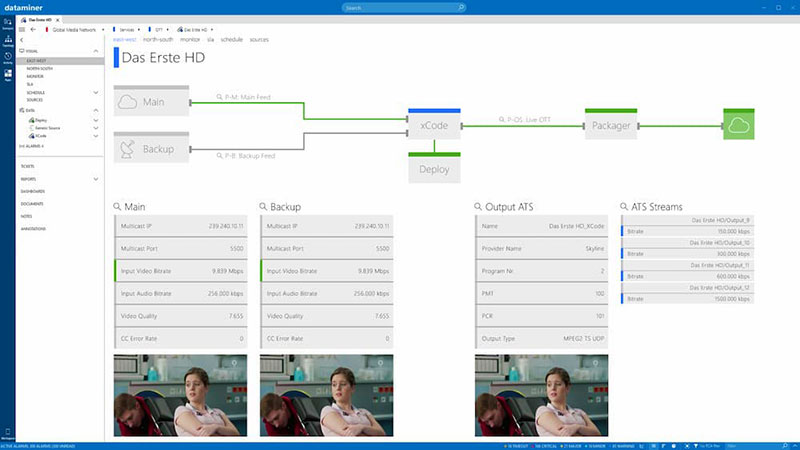The width and height of the screenshot is (800, 450).
Task: Expand the SCHEDULE item
Action: click(x=96, y=92)
